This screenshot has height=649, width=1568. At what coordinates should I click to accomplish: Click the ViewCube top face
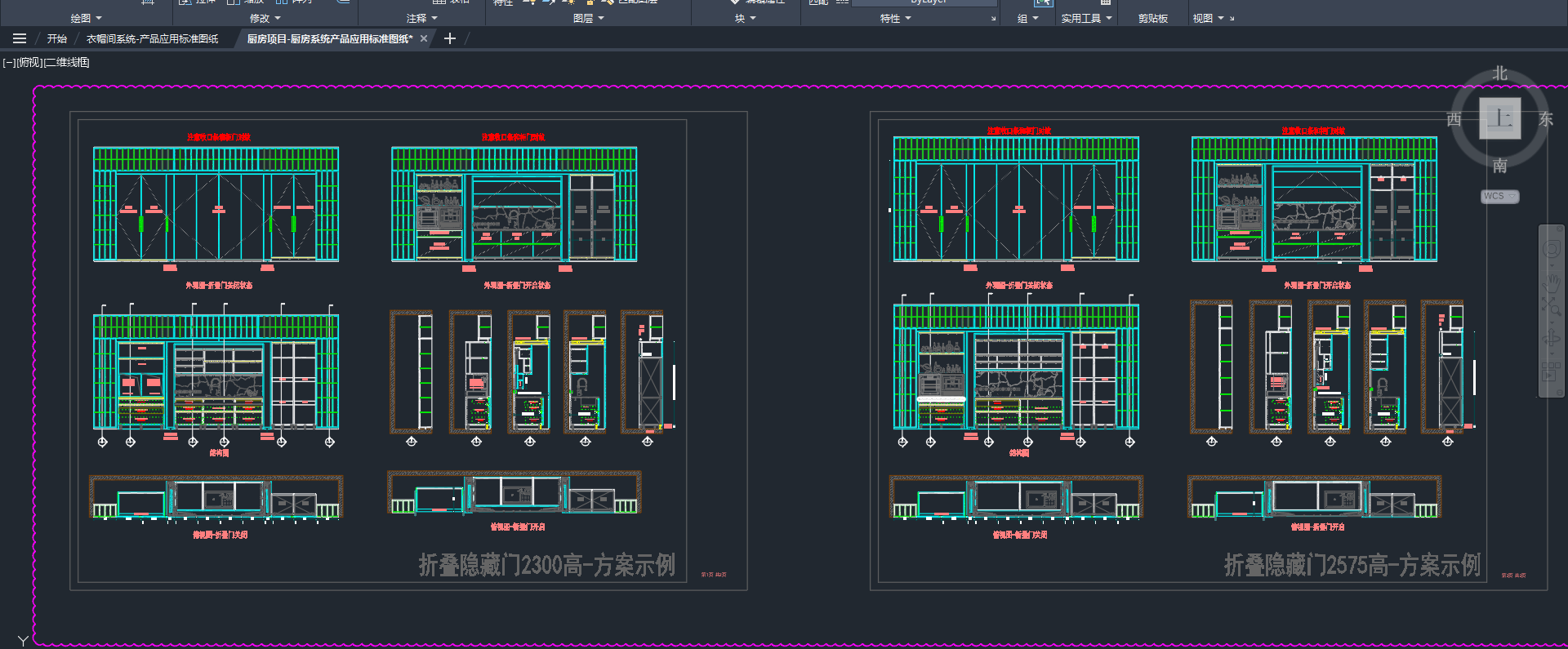(1499, 118)
